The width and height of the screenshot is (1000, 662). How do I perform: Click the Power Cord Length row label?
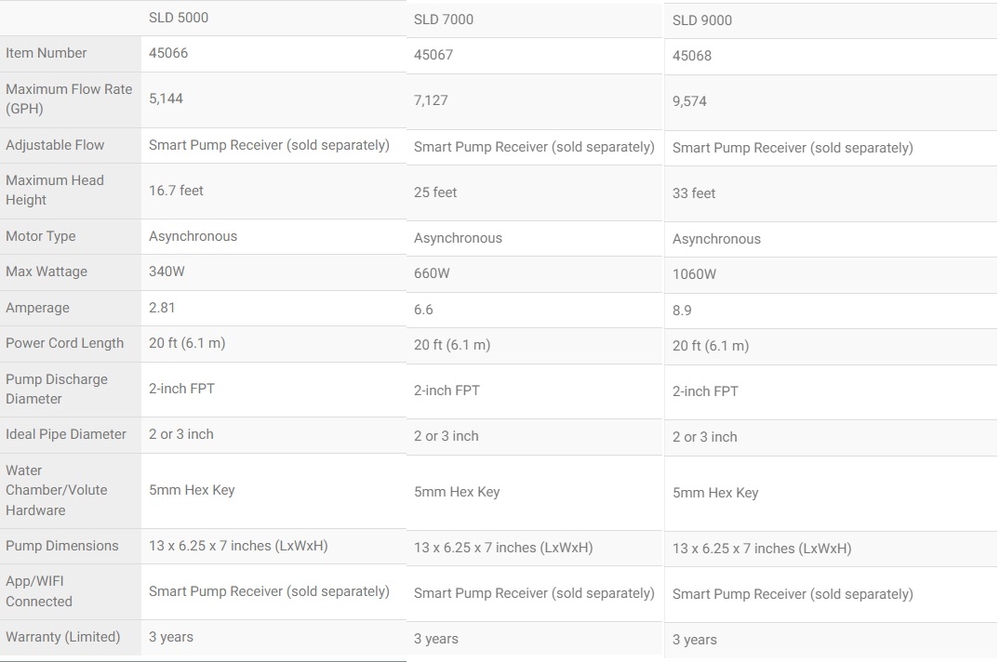click(x=64, y=343)
